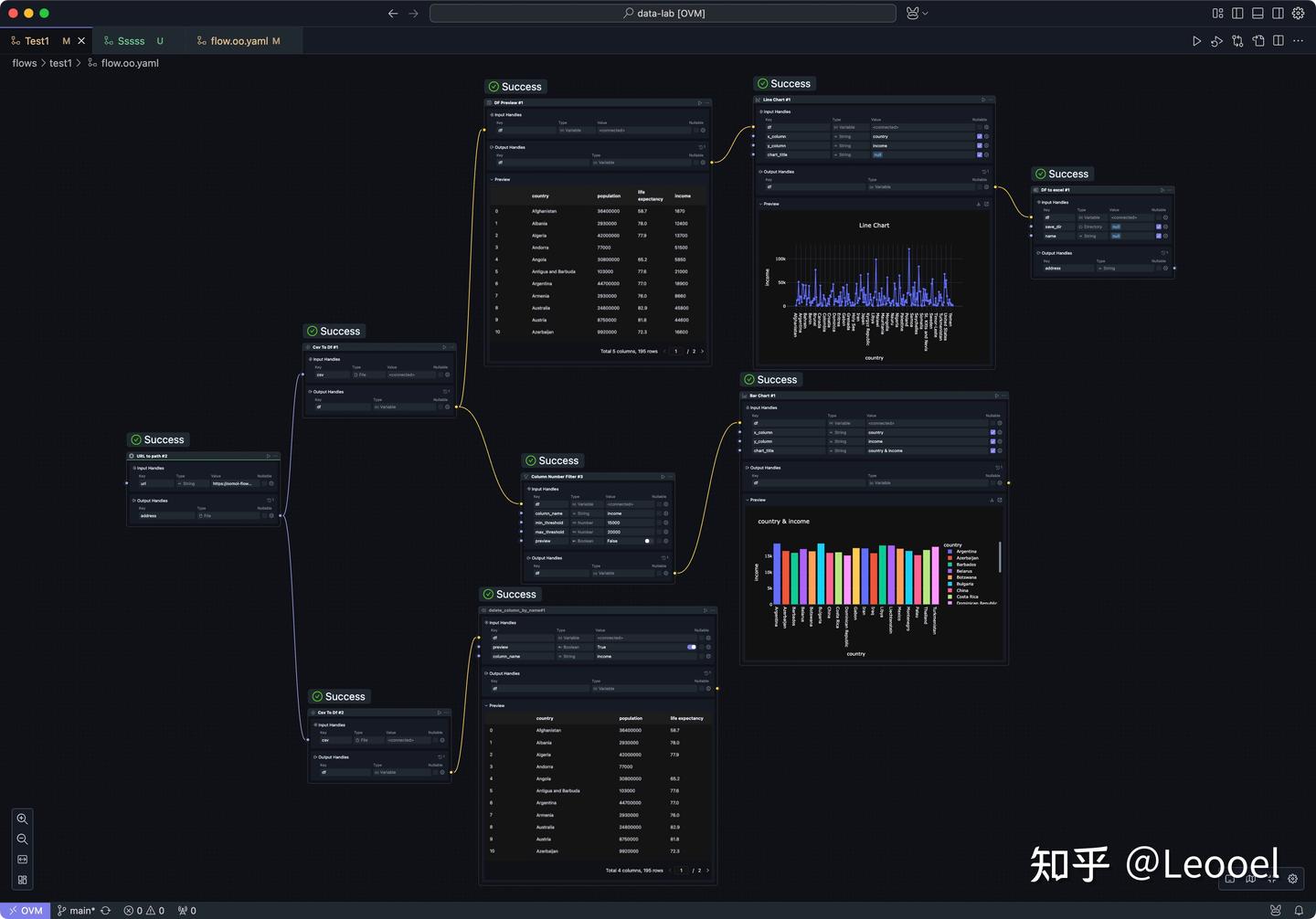Select the fit-view icon in canvas controls
The image size is (1316, 919).
point(22,859)
